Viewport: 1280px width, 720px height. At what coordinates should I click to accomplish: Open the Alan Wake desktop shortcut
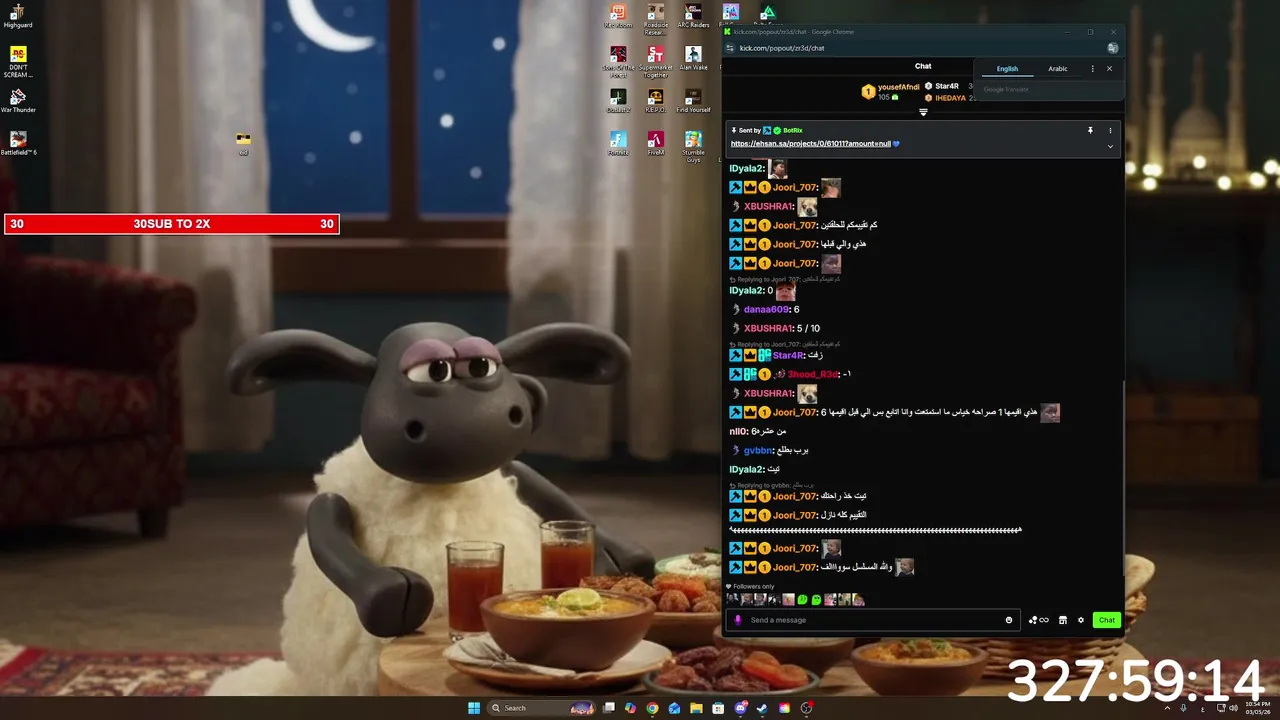693,58
